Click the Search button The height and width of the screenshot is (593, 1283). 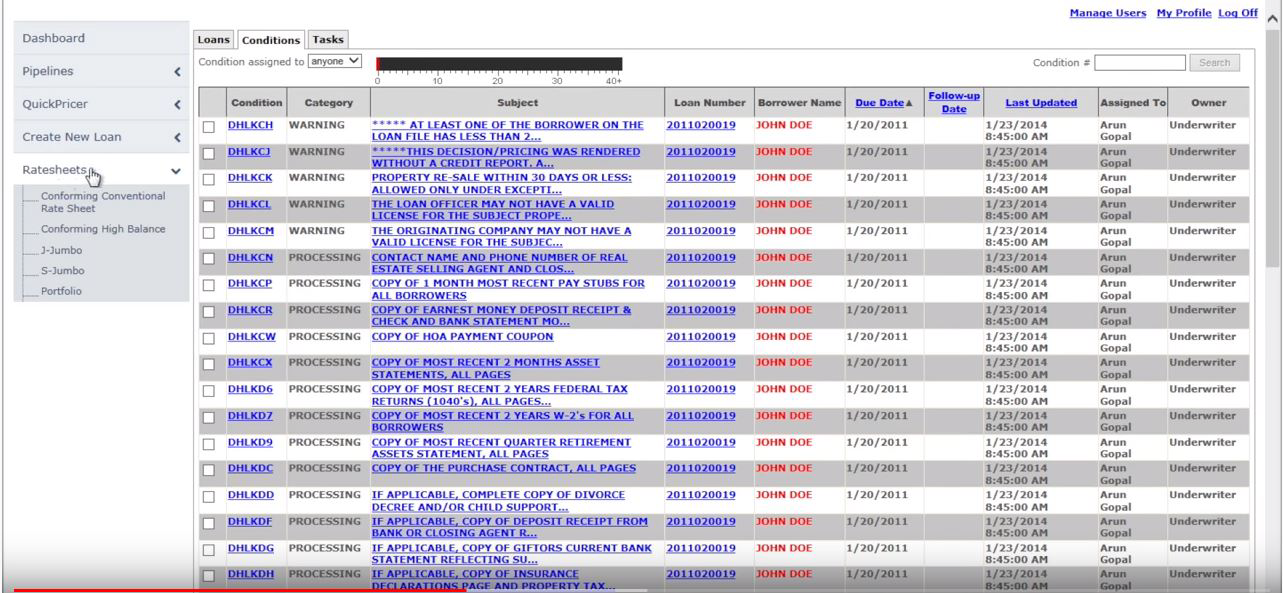coord(1214,63)
